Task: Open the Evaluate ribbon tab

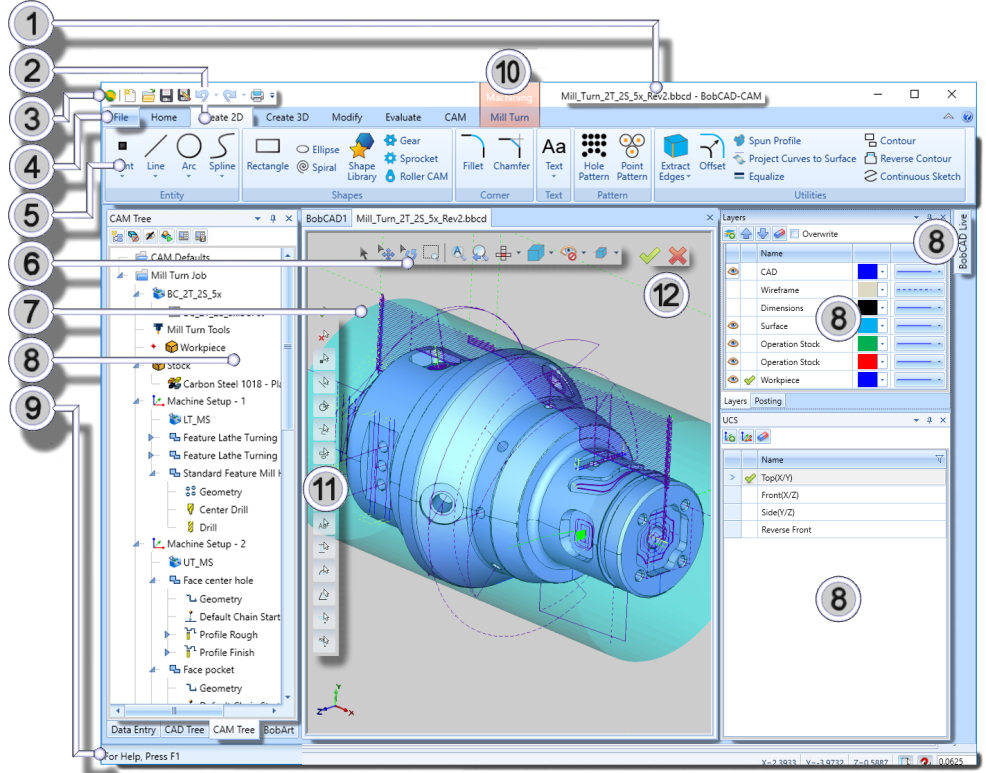Action: point(403,117)
